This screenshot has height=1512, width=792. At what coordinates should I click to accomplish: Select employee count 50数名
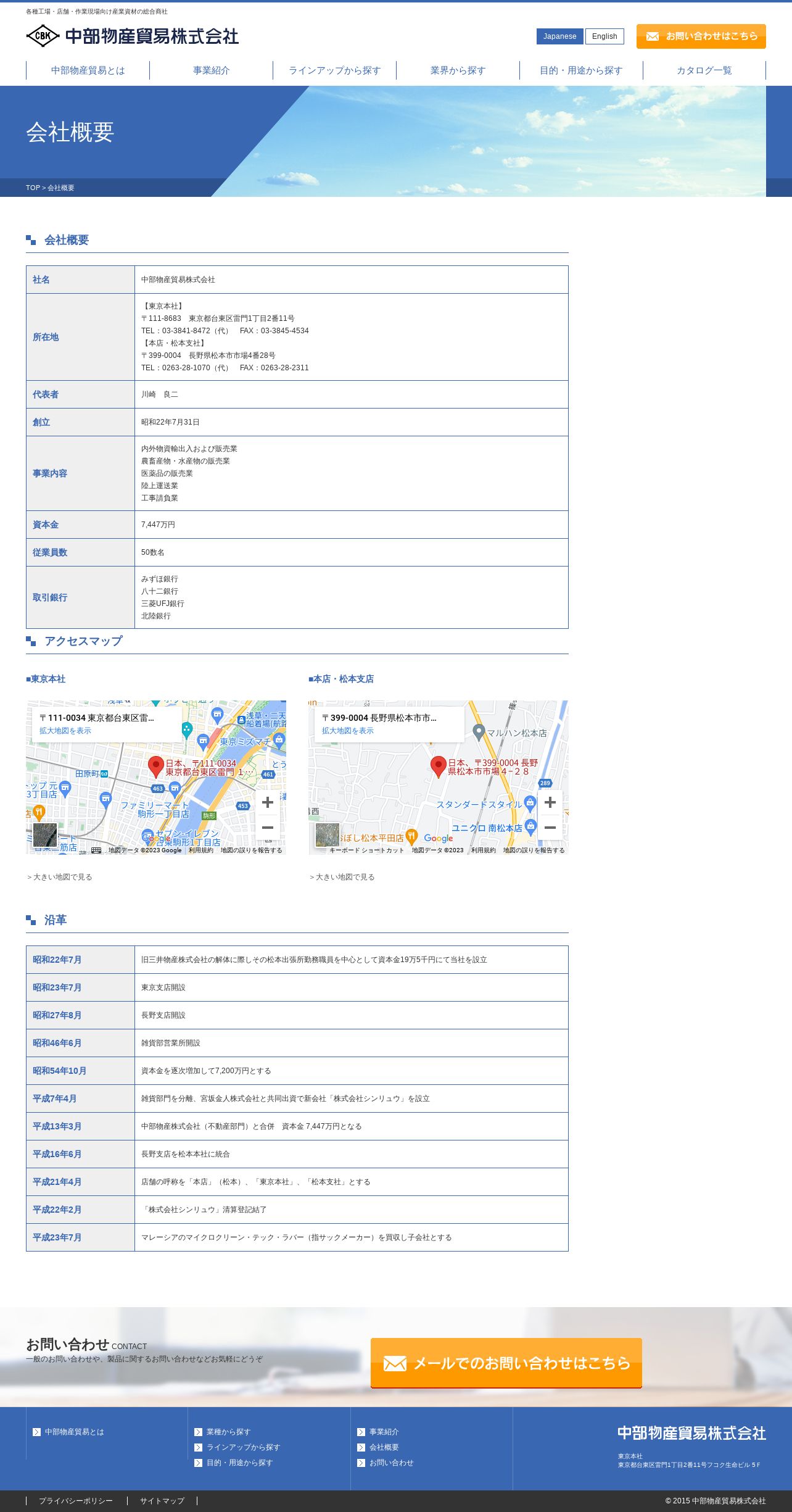[x=352, y=552]
